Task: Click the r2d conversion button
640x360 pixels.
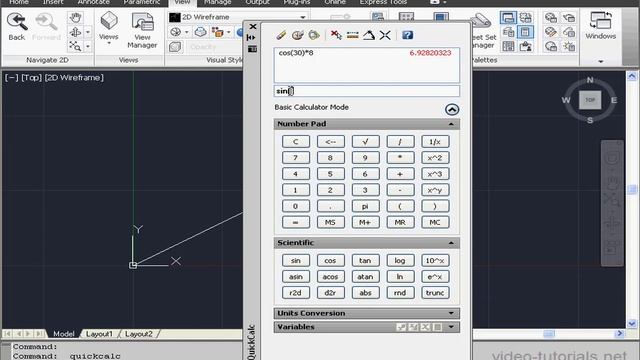Action: point(296,293)
